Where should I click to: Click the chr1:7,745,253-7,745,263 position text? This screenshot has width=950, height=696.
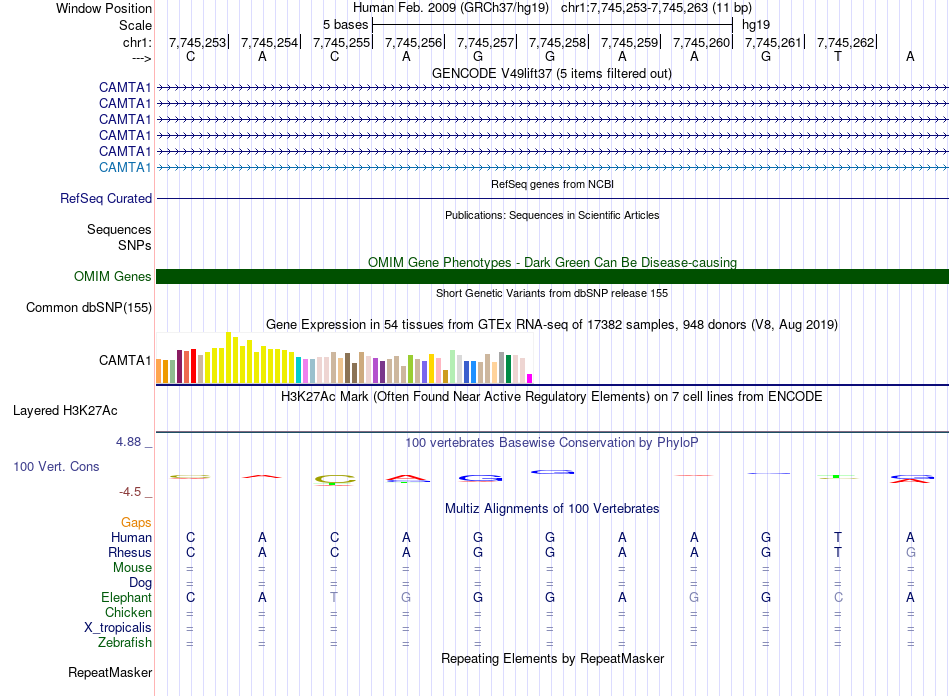[656, 8]
